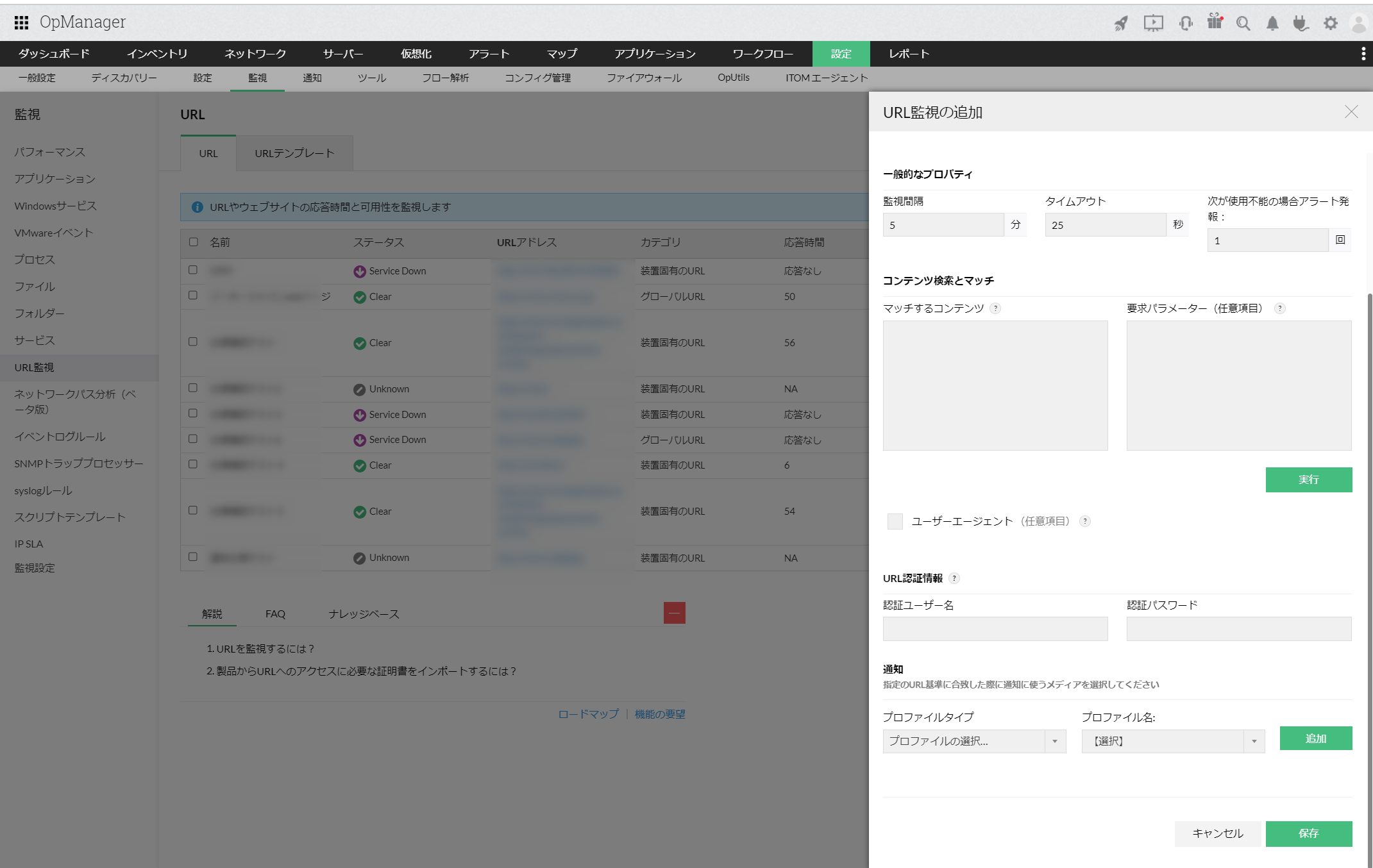Toggle the select-all checkbox beside 名前 header
This screenshot has height=868, width=1373.
194,242
